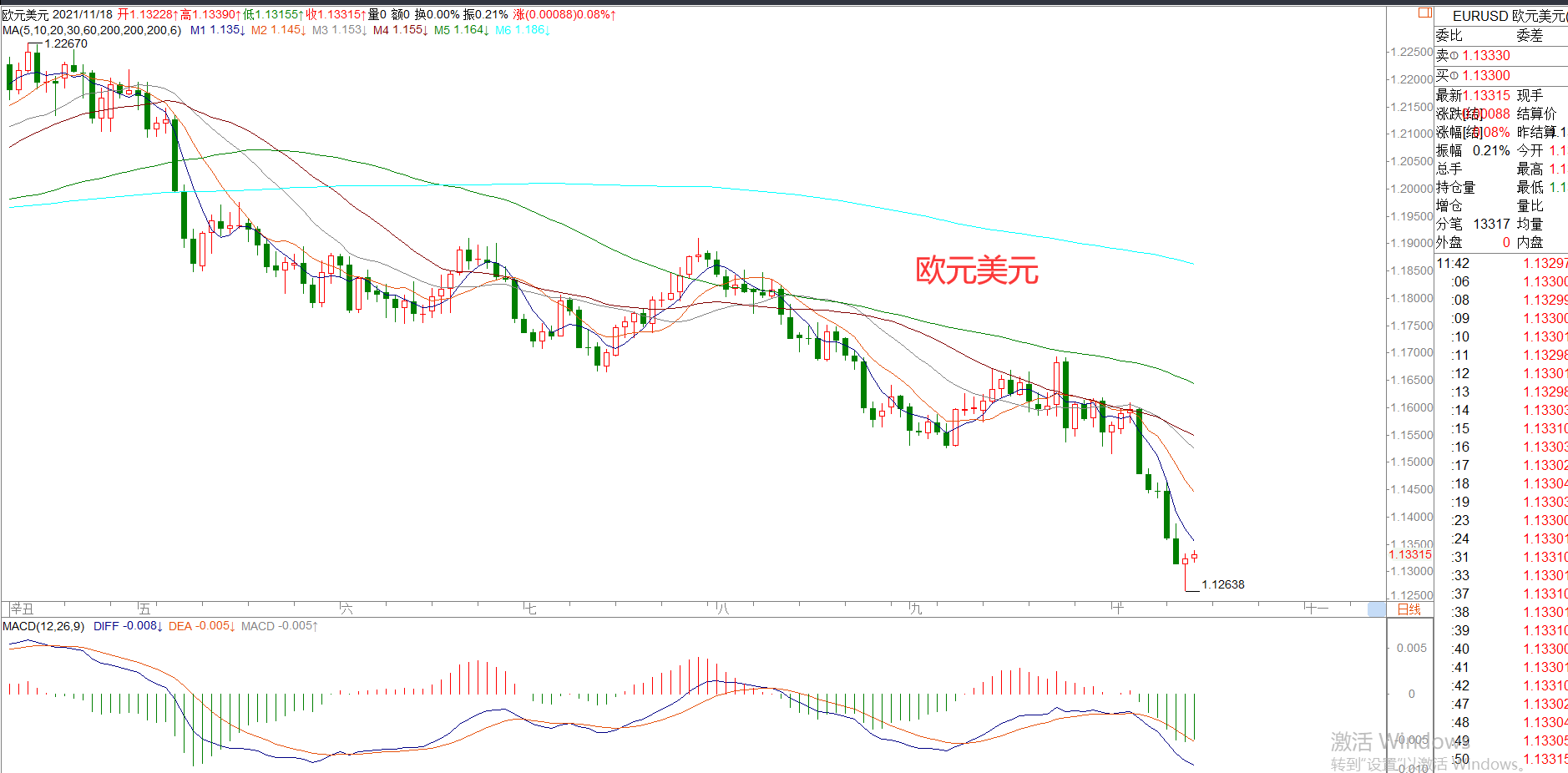Select the M2 1.145 moving average label
The height and width of the screenshot is (773, 1568).
point(279,30)
